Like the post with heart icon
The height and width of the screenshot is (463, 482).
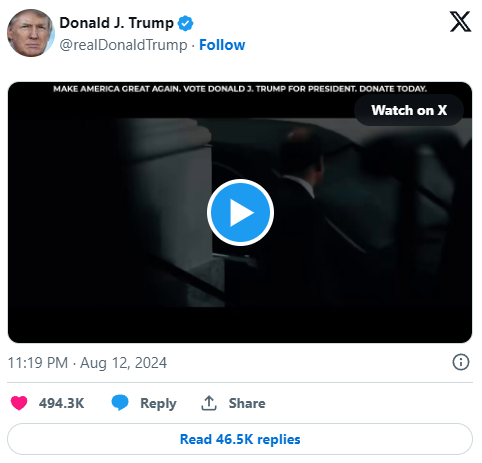[19, 403]
